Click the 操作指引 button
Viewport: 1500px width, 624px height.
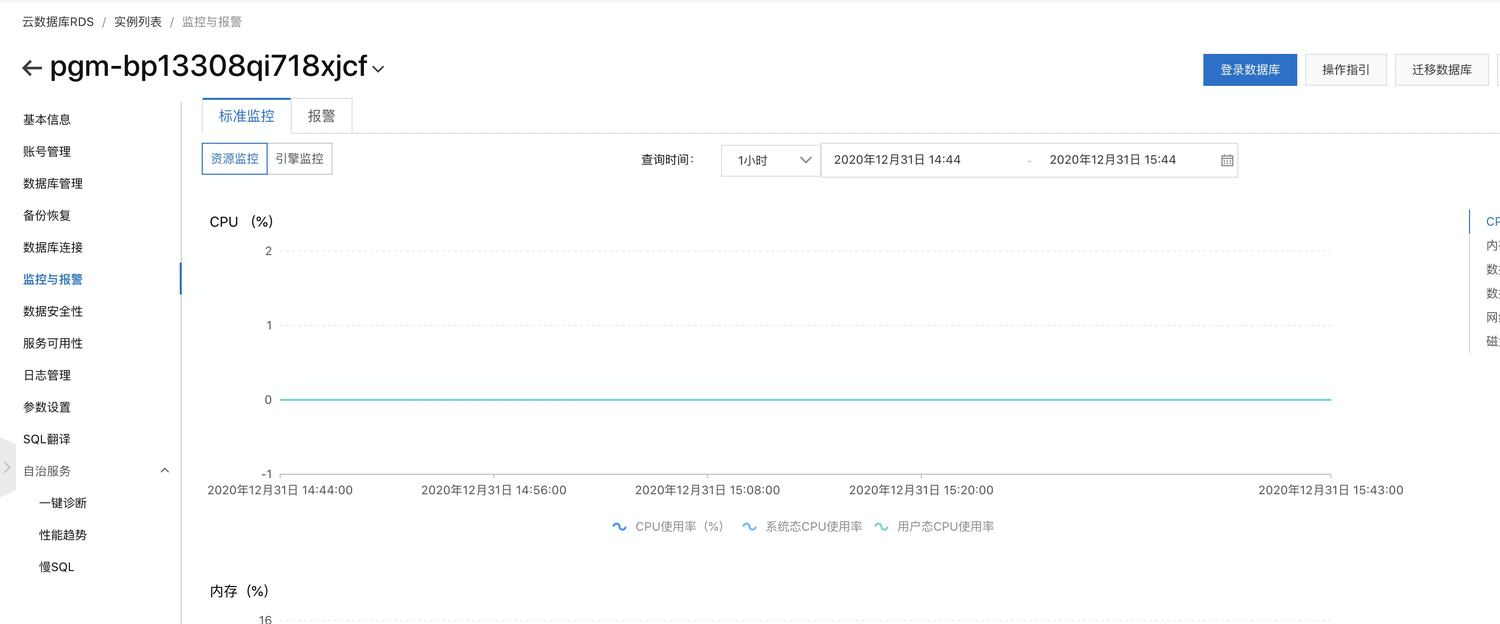tap(1345, 70)
